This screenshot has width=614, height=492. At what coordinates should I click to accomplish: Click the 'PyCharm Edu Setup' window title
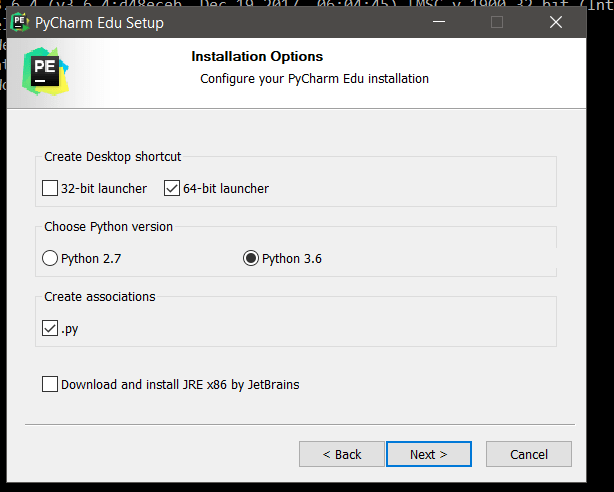point(99,23)
